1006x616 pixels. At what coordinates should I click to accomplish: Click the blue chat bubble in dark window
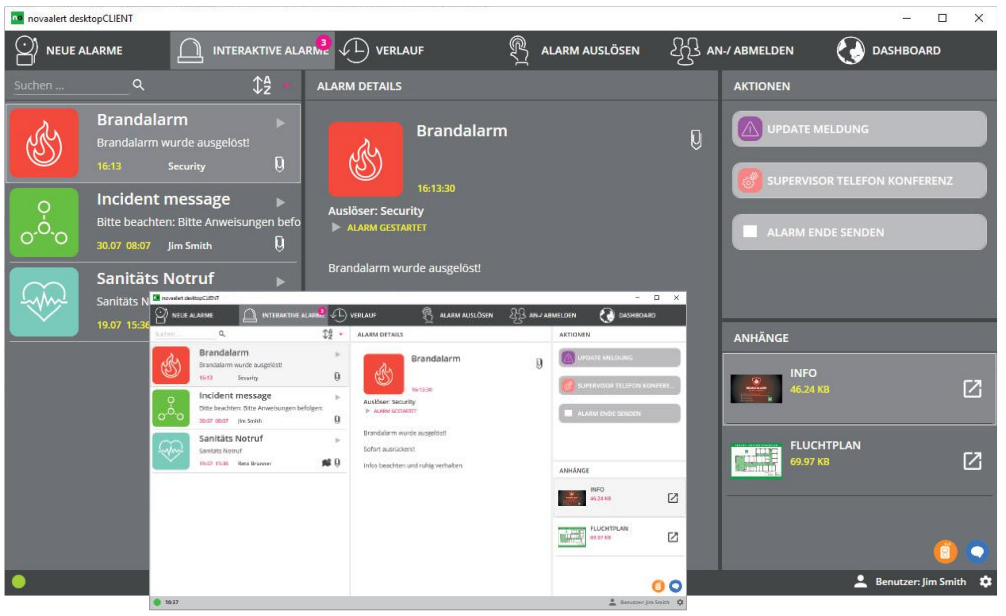point(976,551)
